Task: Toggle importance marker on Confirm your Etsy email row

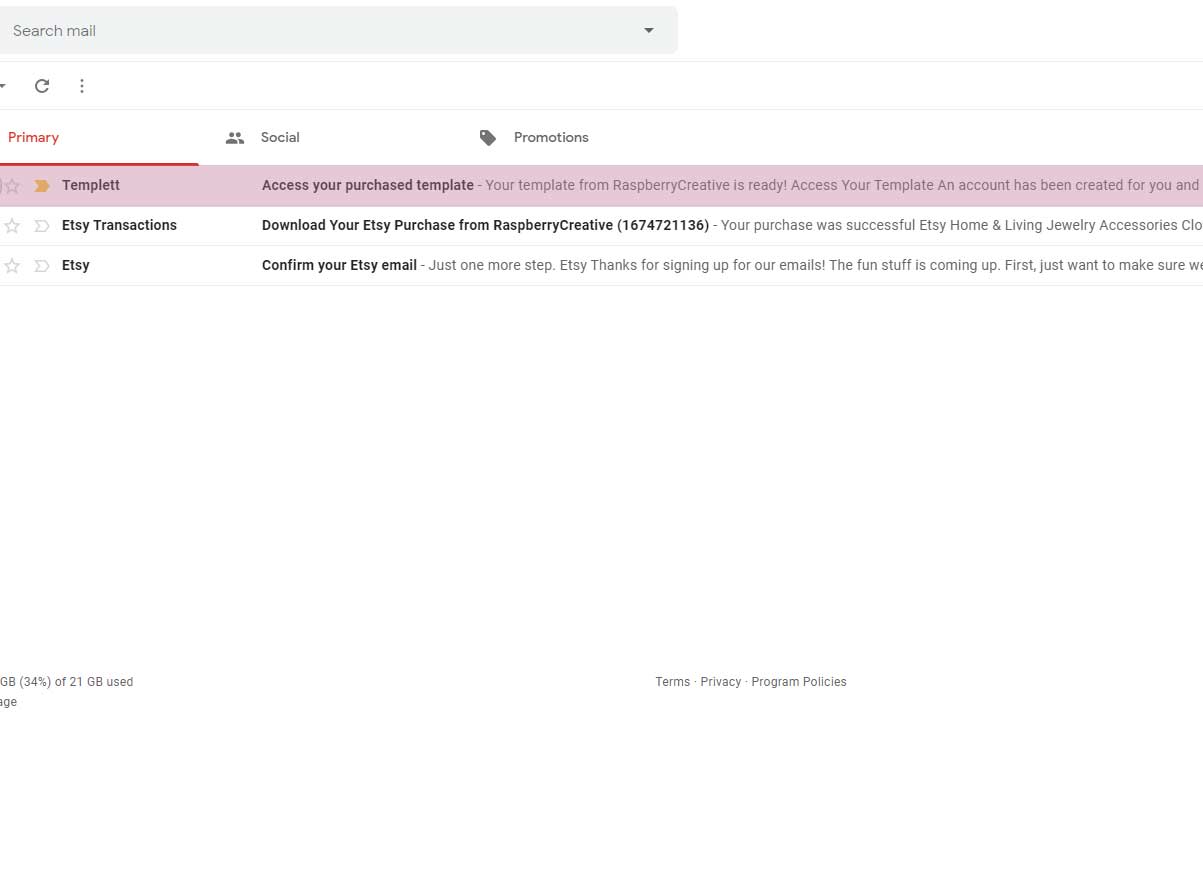Action: tap(42, 266)
